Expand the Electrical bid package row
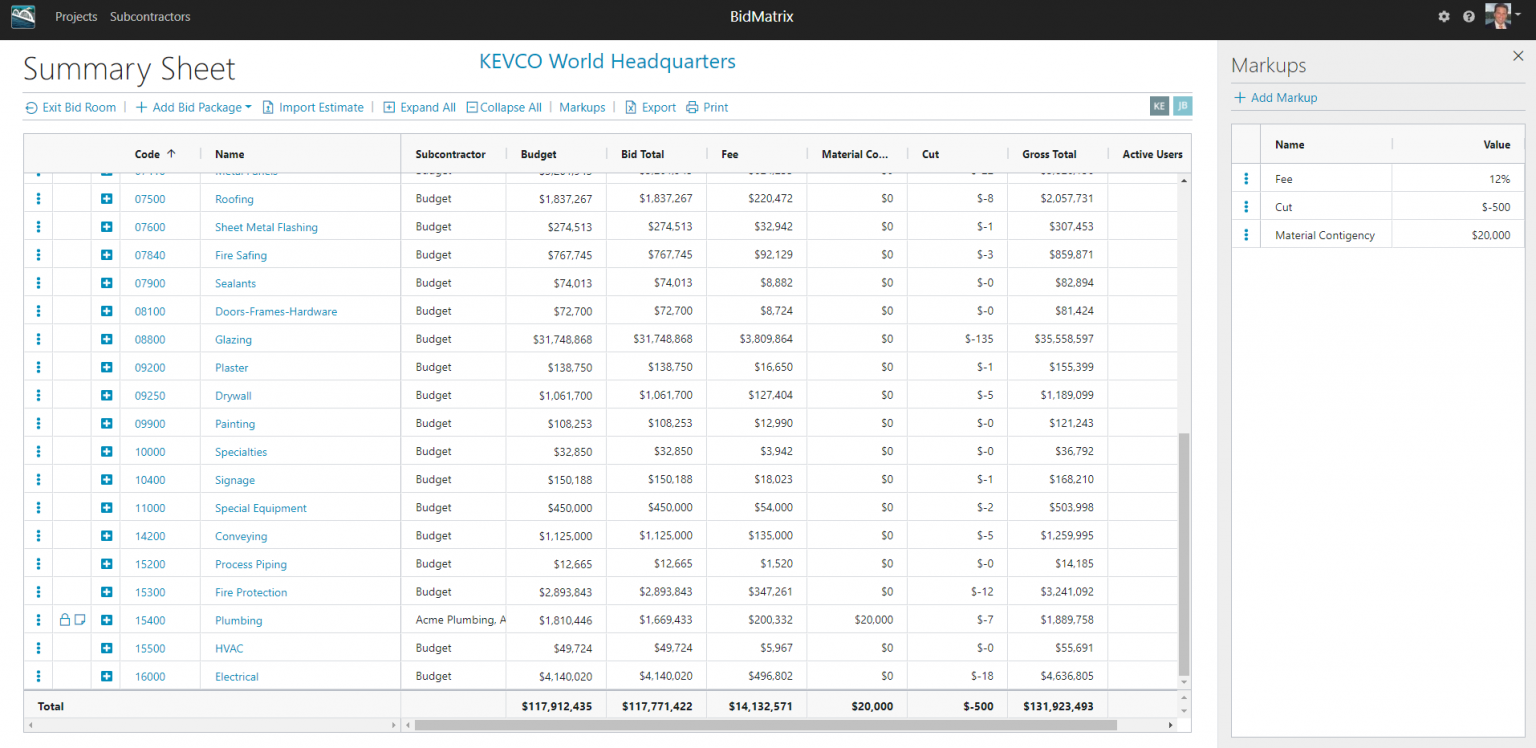The height and width of the screenshot is (748, 1536). 106,676
